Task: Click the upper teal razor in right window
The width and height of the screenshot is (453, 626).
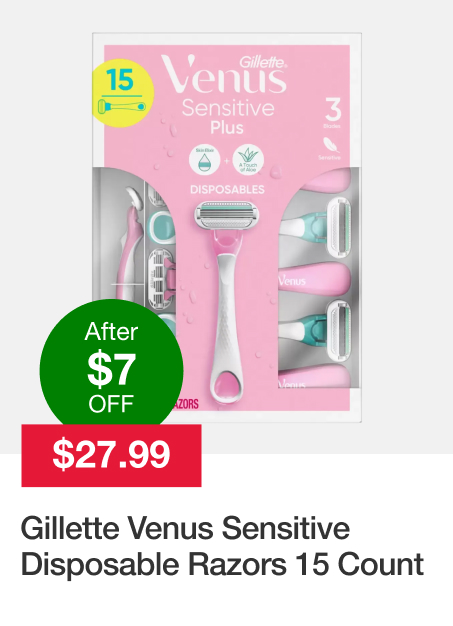Action: click(x=315, y=227)
